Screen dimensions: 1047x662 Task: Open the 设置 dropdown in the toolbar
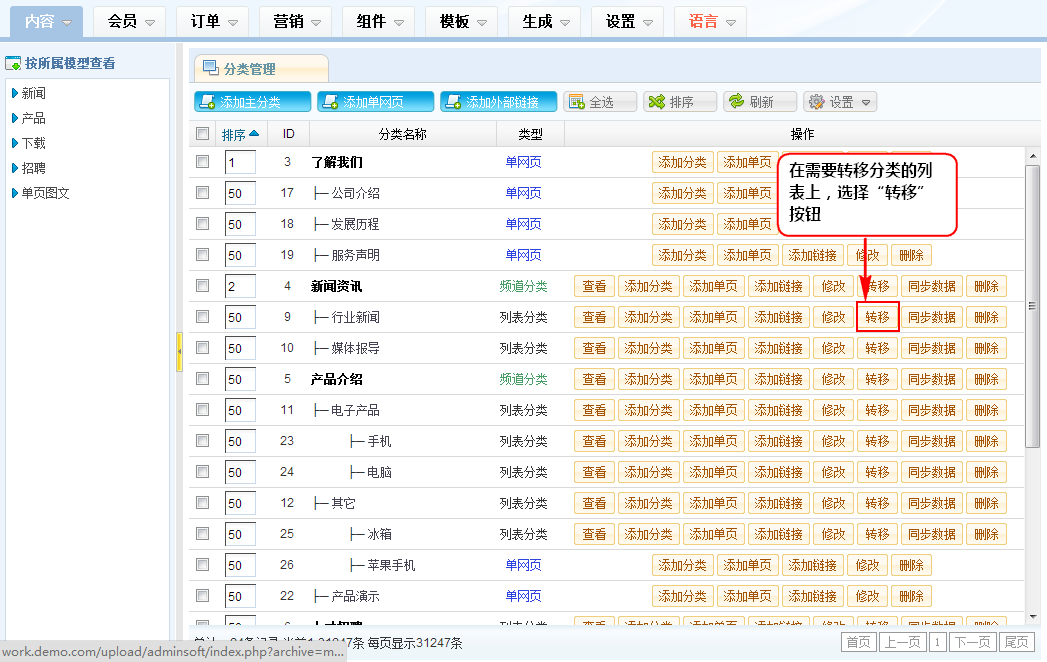click(840, 102)
